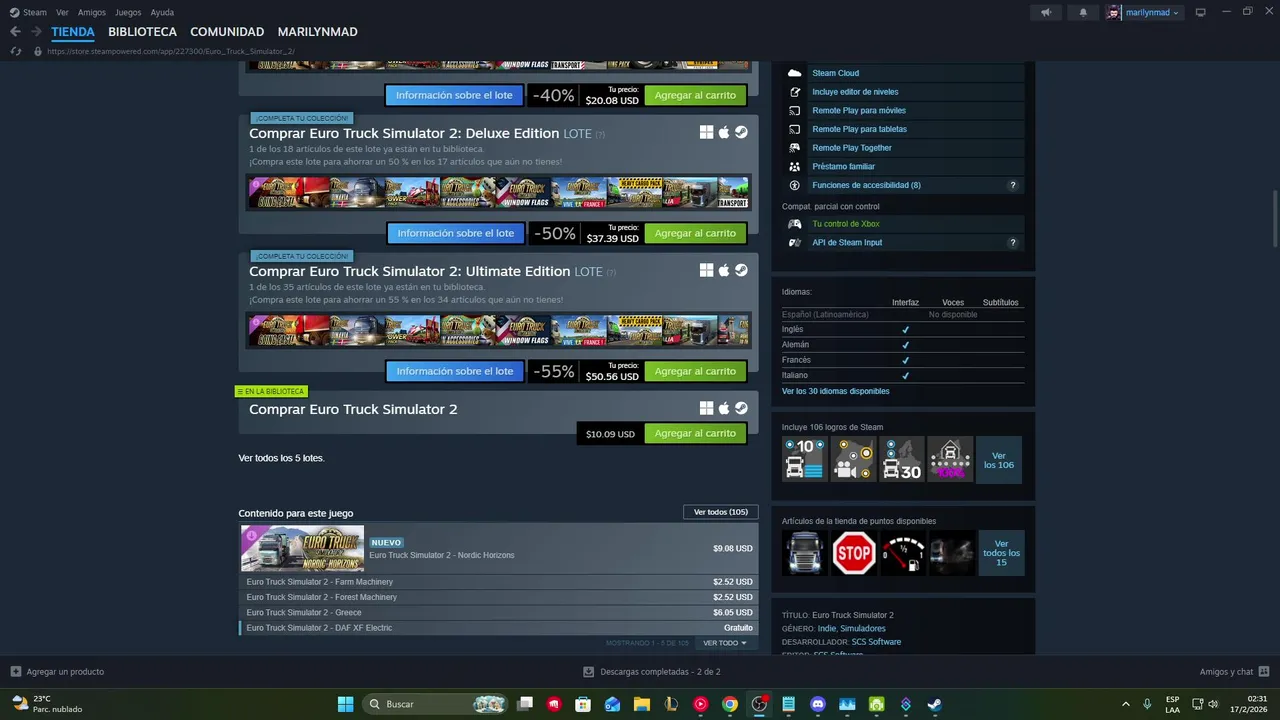Open the fuel gauge points shop item
1280x720 pixels.
pyautogui.click(x=901, y=553)
